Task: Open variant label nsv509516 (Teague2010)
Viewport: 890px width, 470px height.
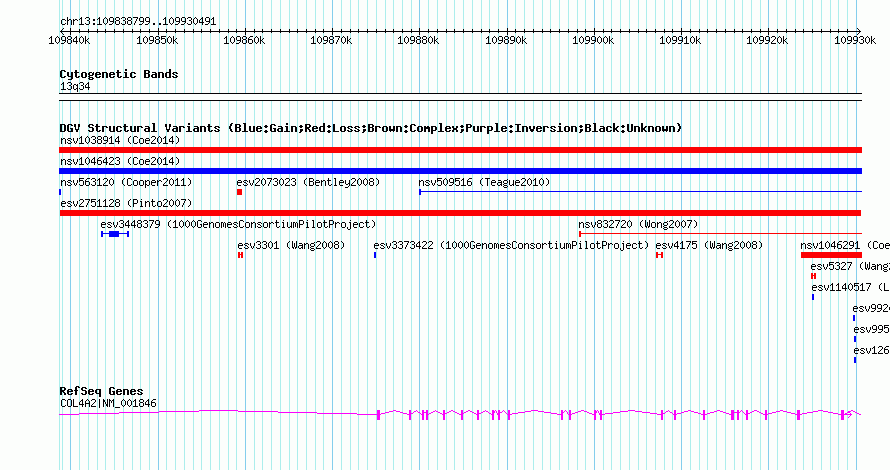Action: [x=484, y=182]
